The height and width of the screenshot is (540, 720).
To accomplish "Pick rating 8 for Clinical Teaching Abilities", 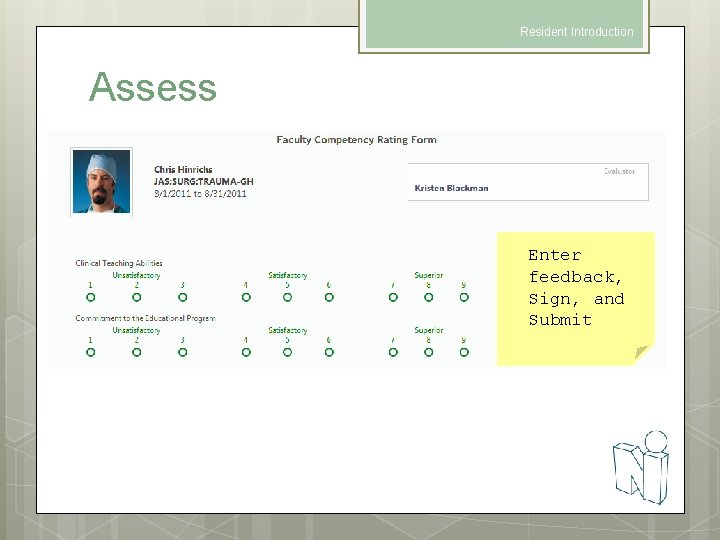I will [x=428, y=298].
